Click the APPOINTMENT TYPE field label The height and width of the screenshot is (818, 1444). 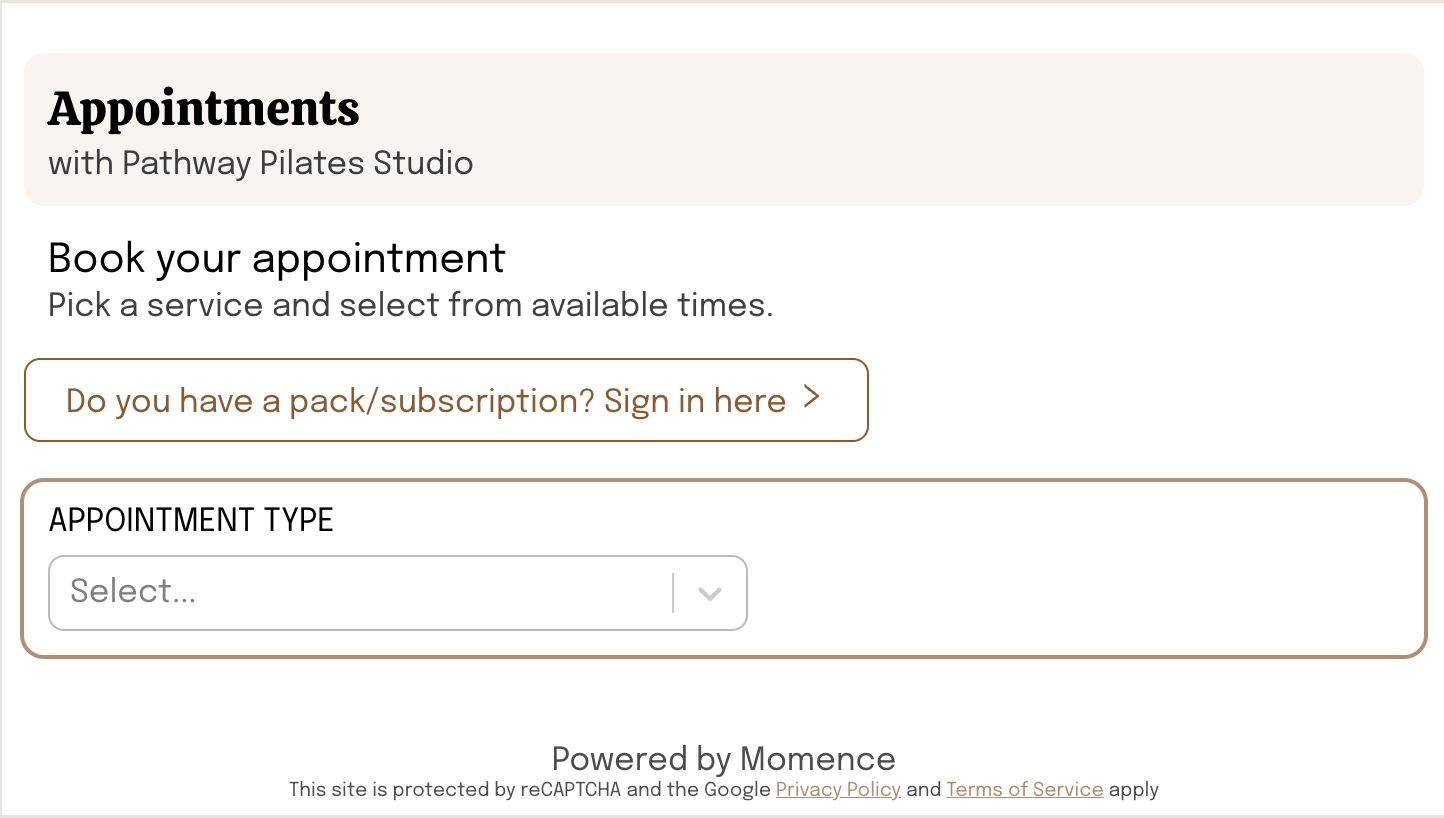pyautogui.click(x=191, y=520)
